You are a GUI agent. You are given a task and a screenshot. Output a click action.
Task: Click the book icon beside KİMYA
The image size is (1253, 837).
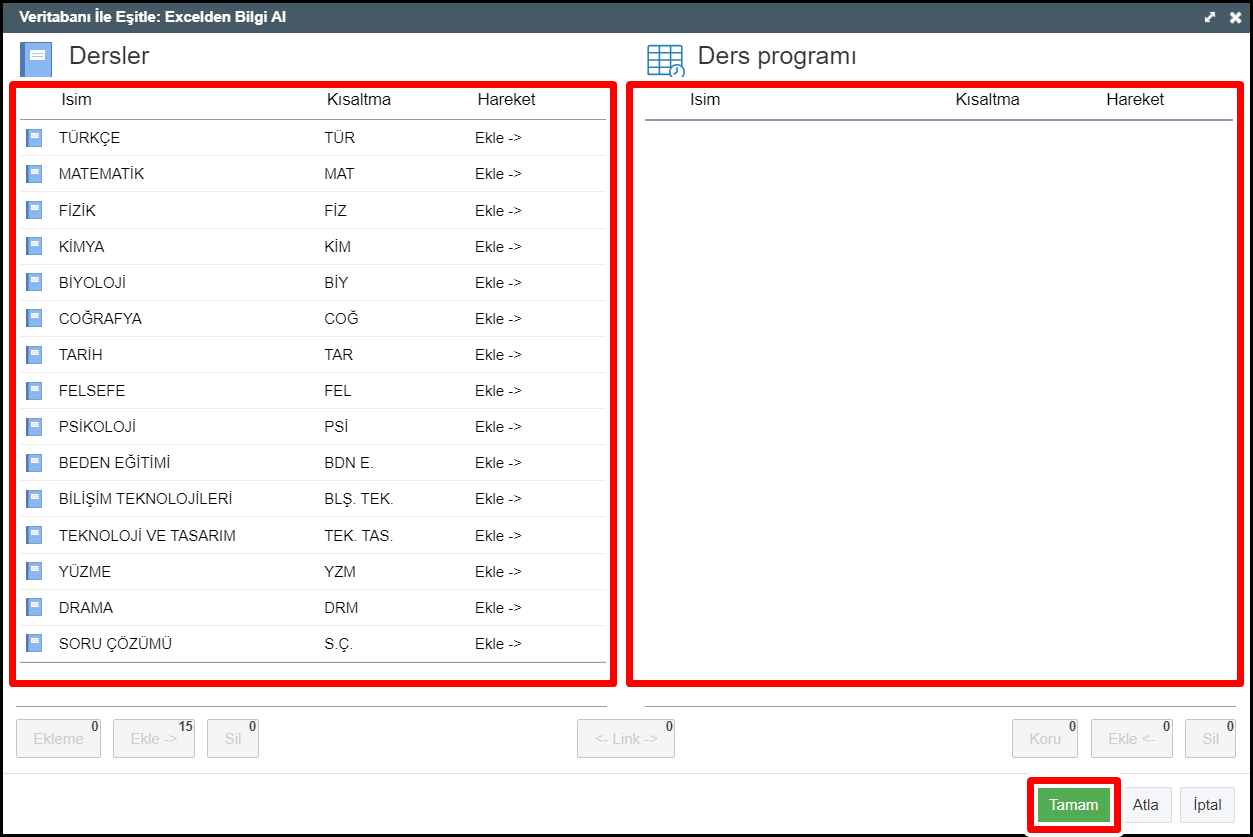tap(34, 246)
